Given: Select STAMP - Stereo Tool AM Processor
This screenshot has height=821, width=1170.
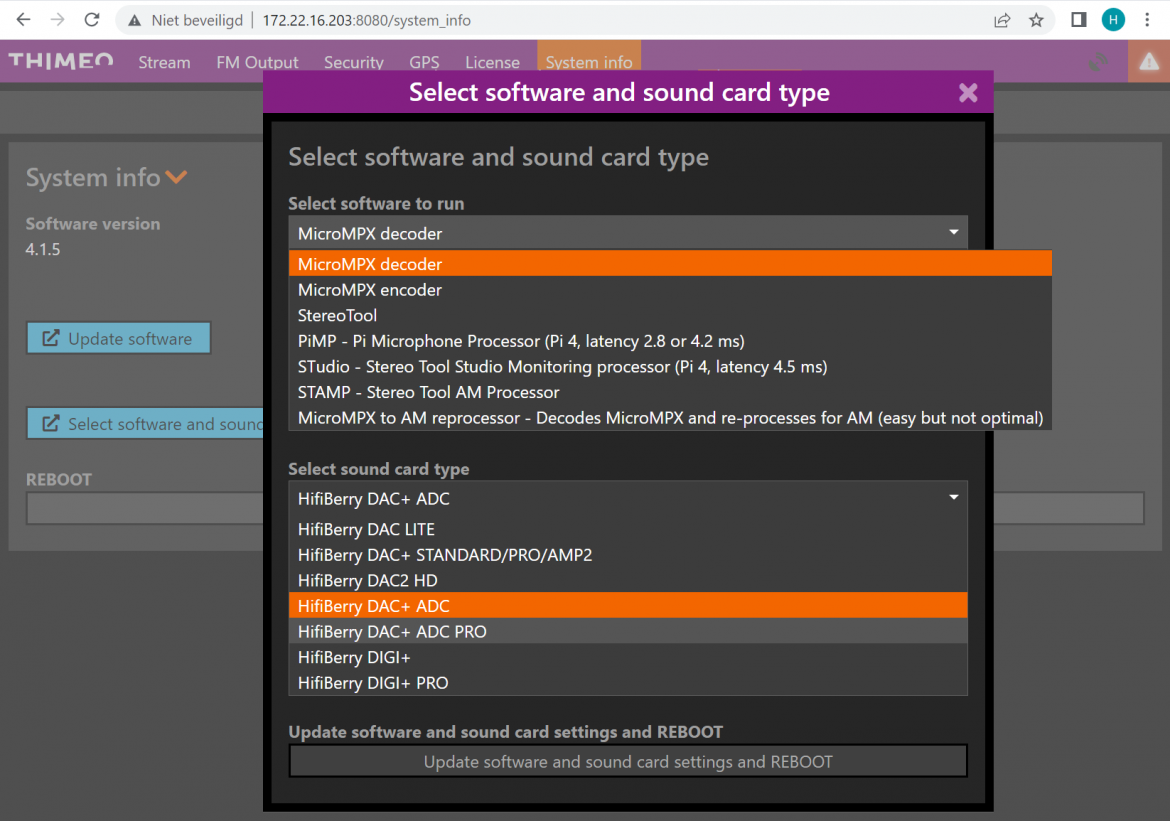Looking at the screenshot, I should tap(428, 393).
